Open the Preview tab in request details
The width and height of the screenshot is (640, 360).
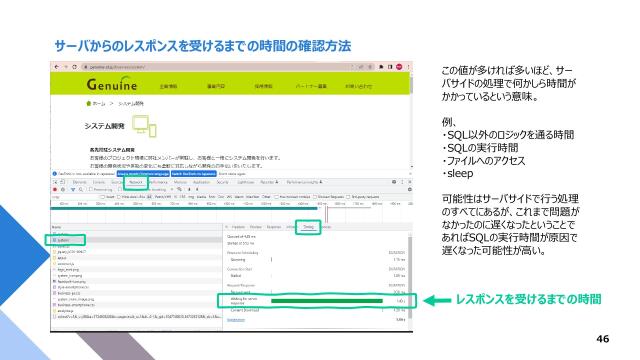(256, 227)
